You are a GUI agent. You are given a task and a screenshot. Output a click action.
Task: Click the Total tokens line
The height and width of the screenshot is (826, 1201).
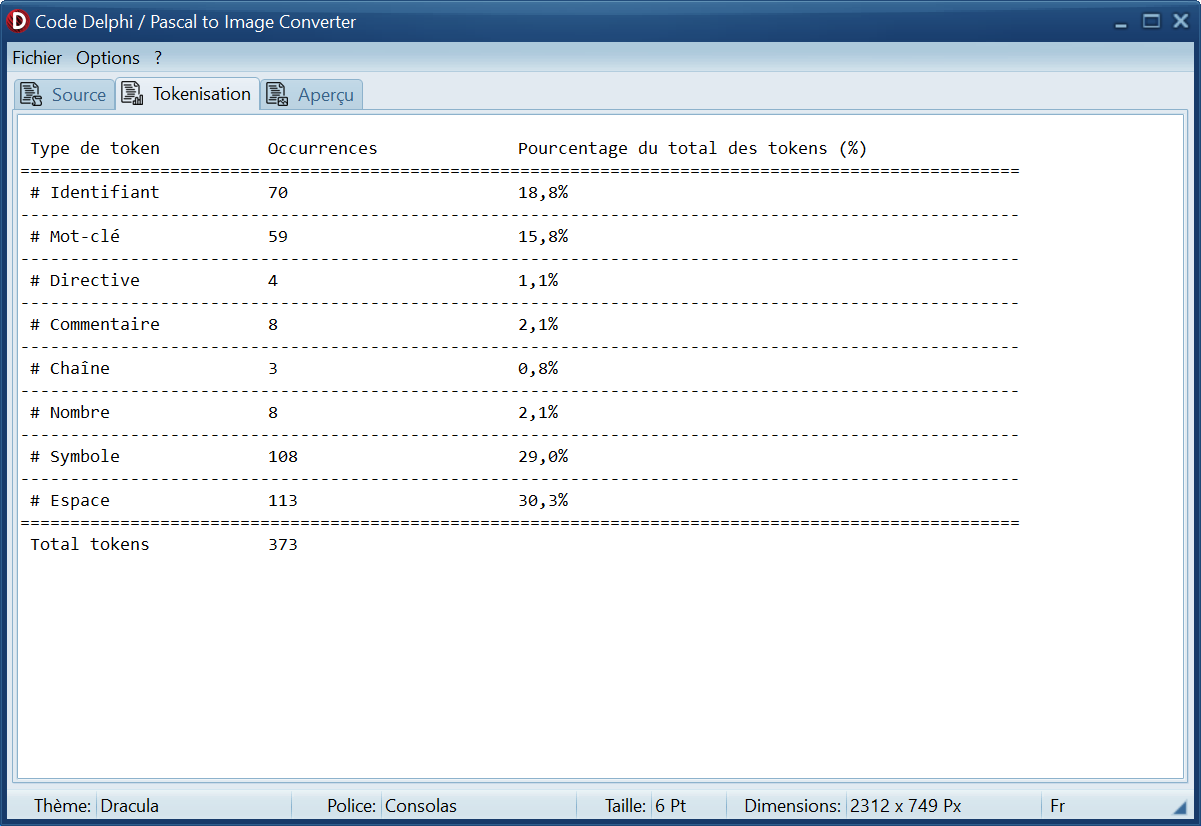click(x=90, y=545)
